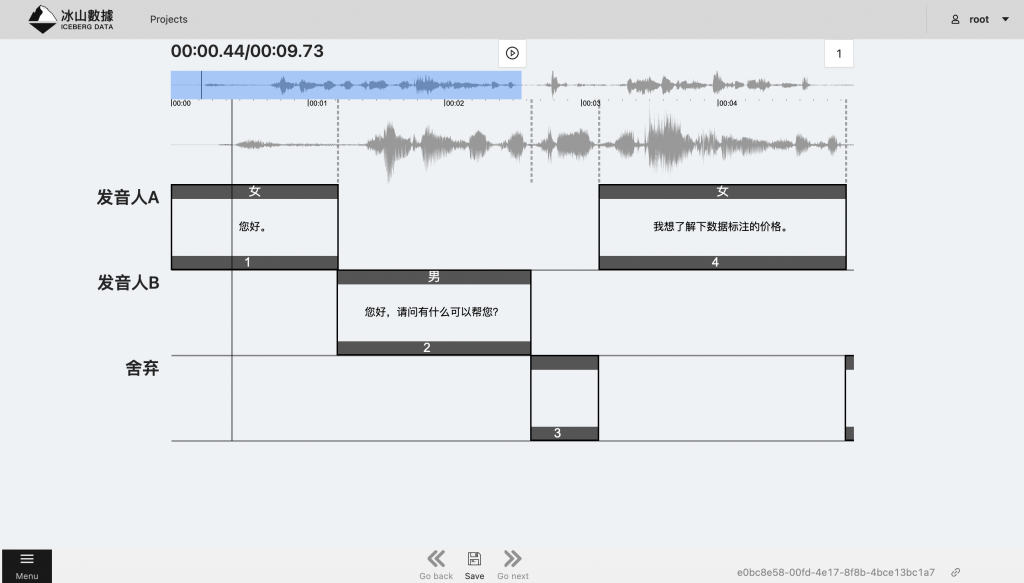Click the play audio button
Screen dimensions: 1024x583
(512, 53)
